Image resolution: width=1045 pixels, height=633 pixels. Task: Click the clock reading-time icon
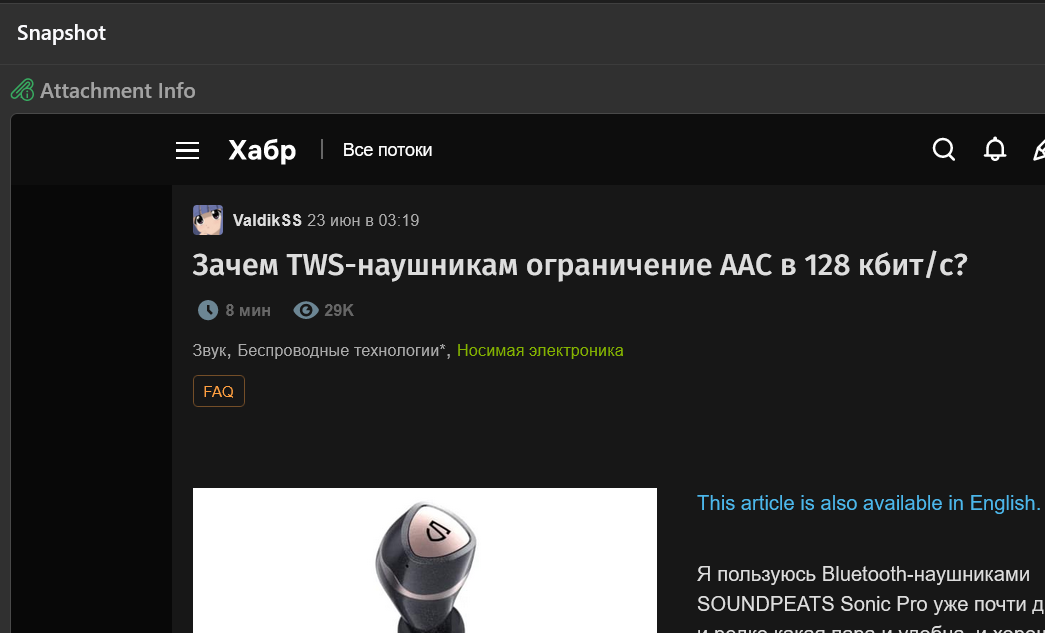tap(208, 310)
